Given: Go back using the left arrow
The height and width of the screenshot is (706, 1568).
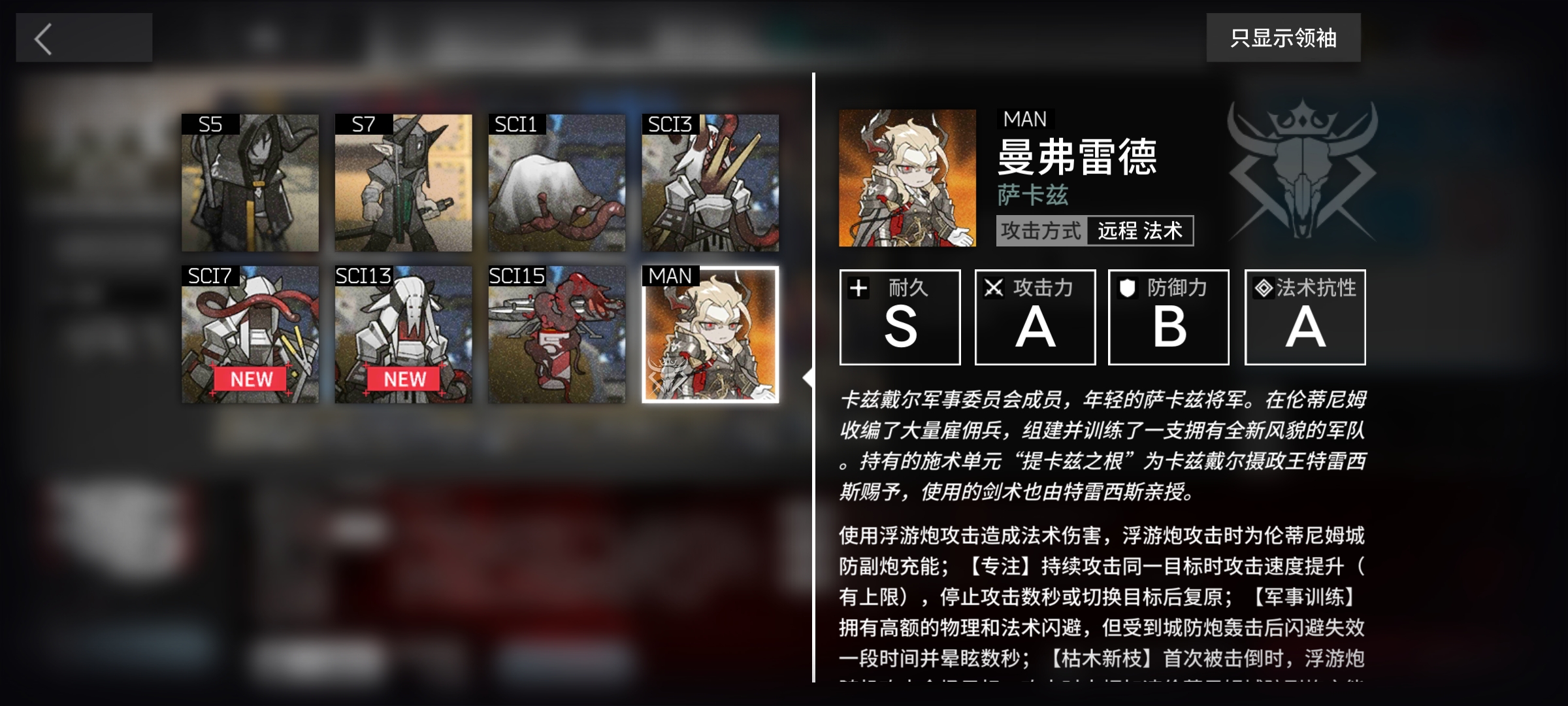Looking at the screenshot, I should point(84,38).
